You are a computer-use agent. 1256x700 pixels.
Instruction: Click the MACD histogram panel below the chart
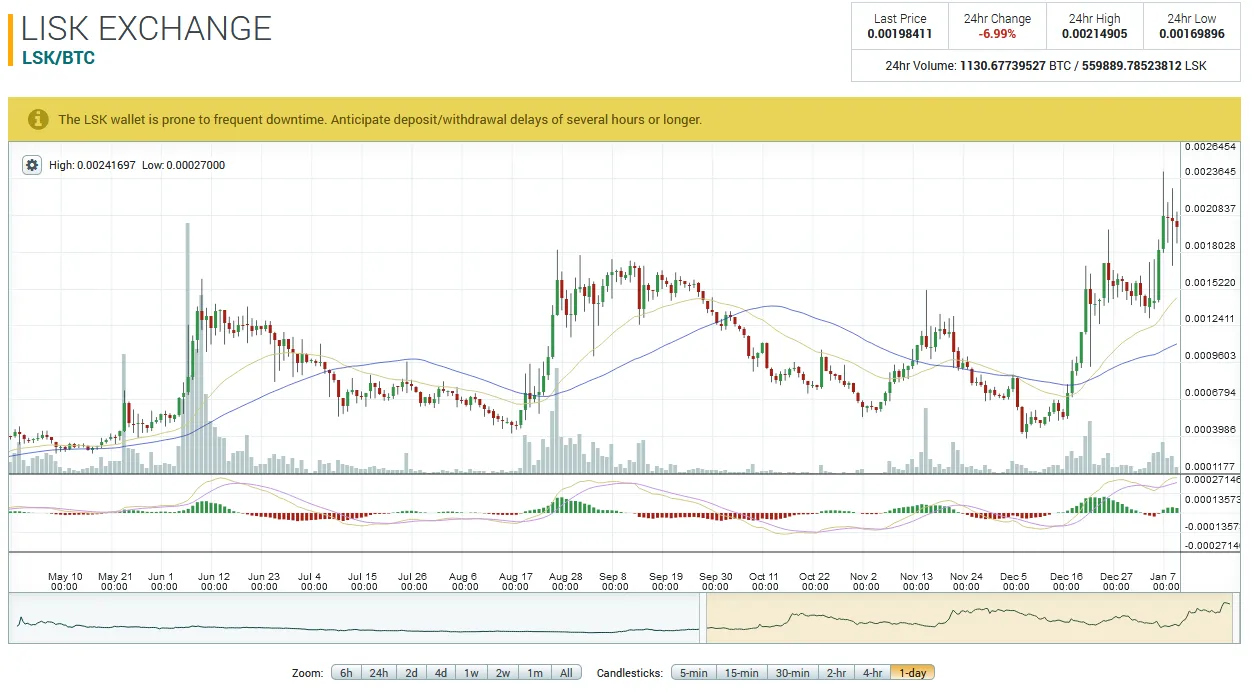pos(595,512)
